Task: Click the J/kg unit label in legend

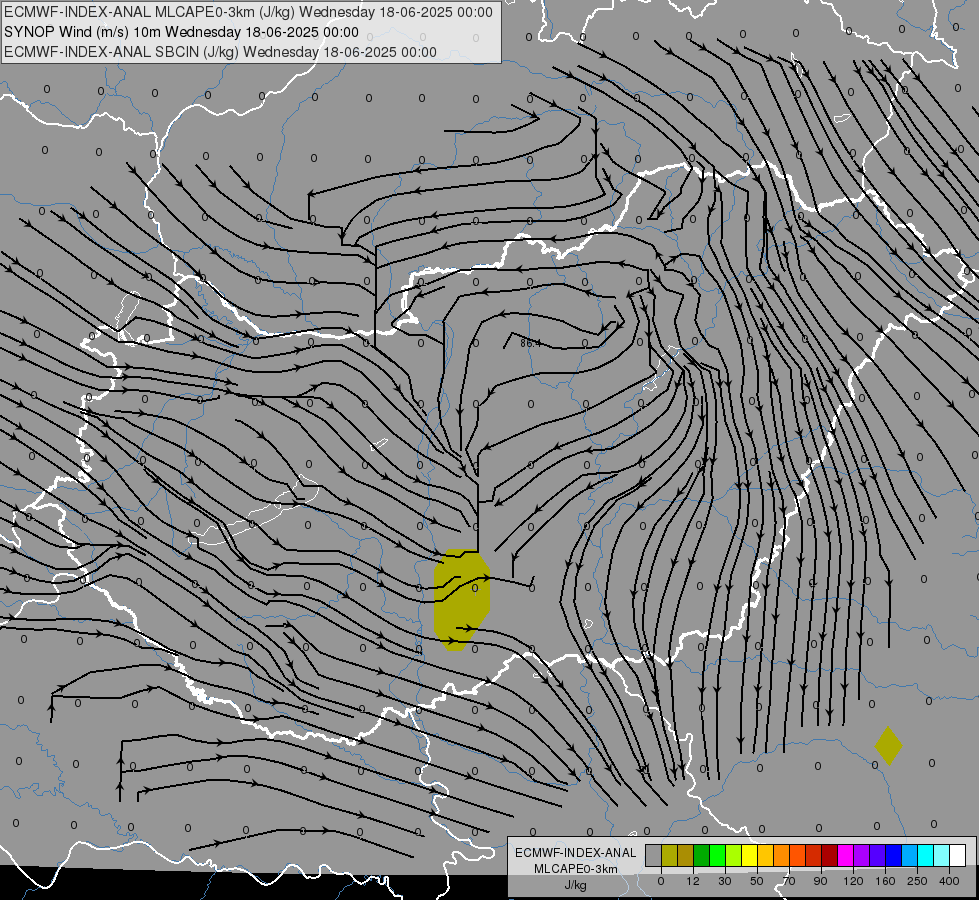Action: (575, 885)
